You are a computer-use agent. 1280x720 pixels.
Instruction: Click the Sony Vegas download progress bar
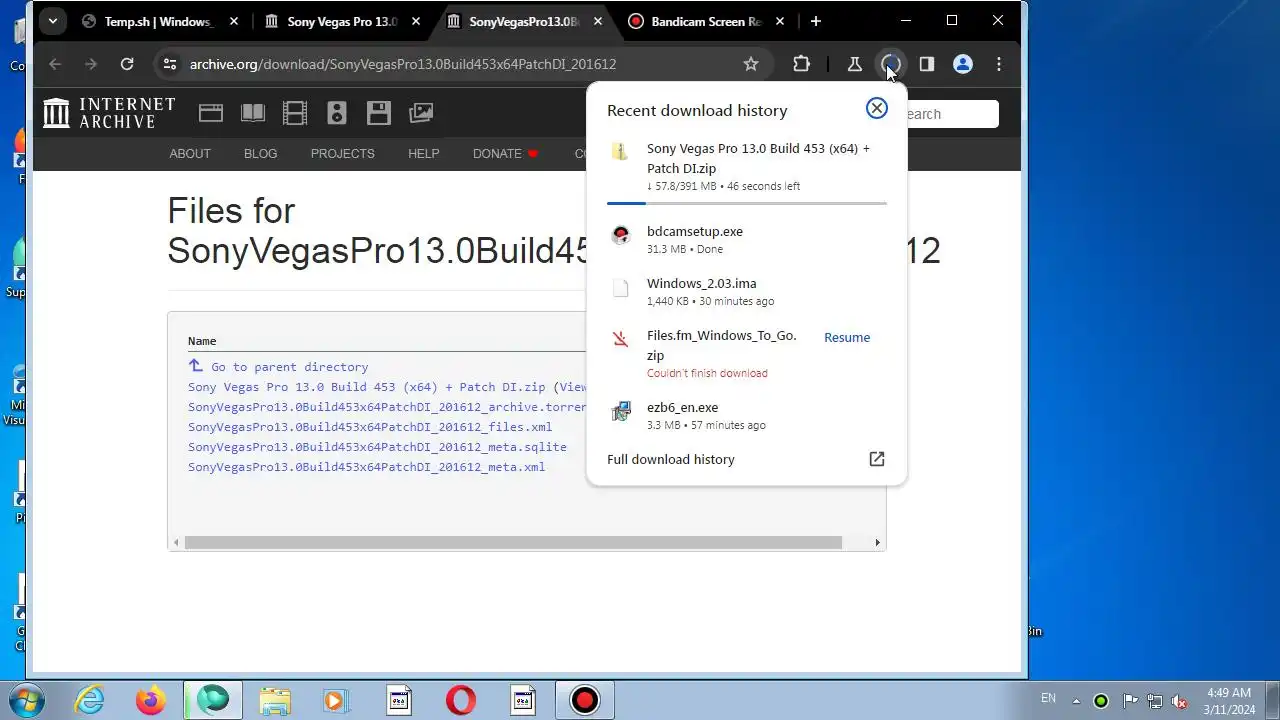[746, 203]
